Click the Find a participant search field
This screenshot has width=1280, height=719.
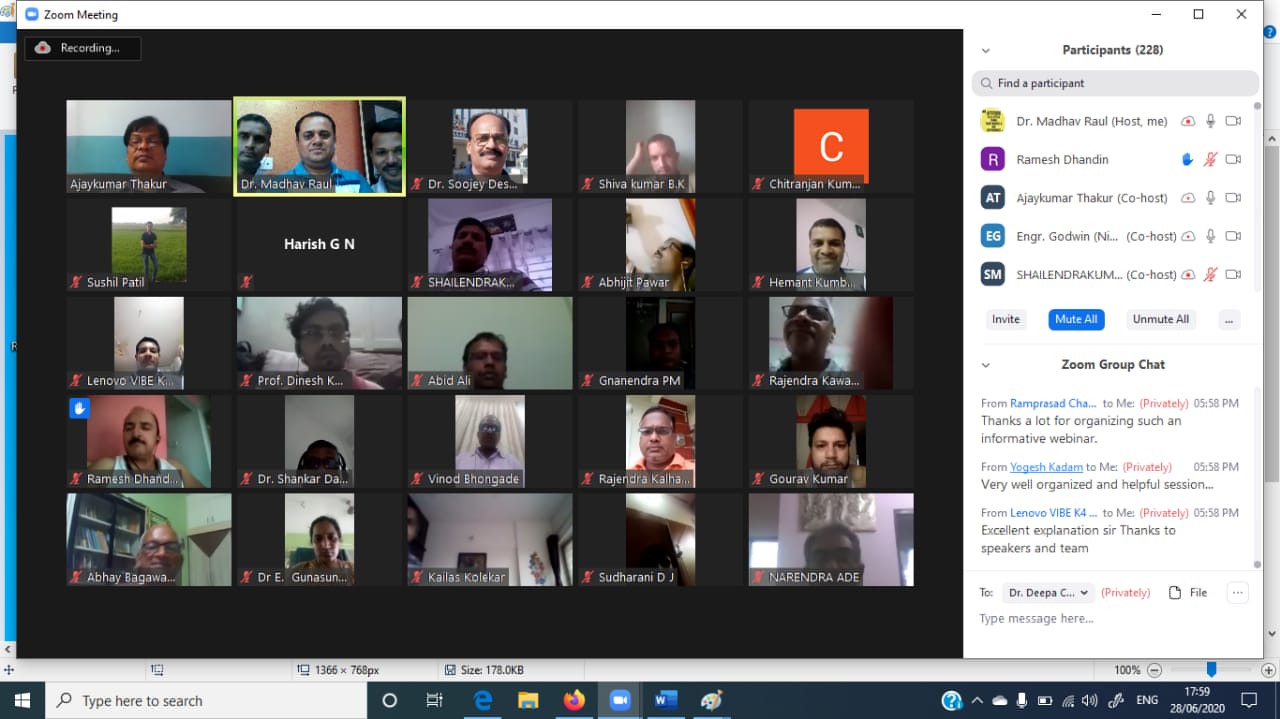[x=1115, y=83]
